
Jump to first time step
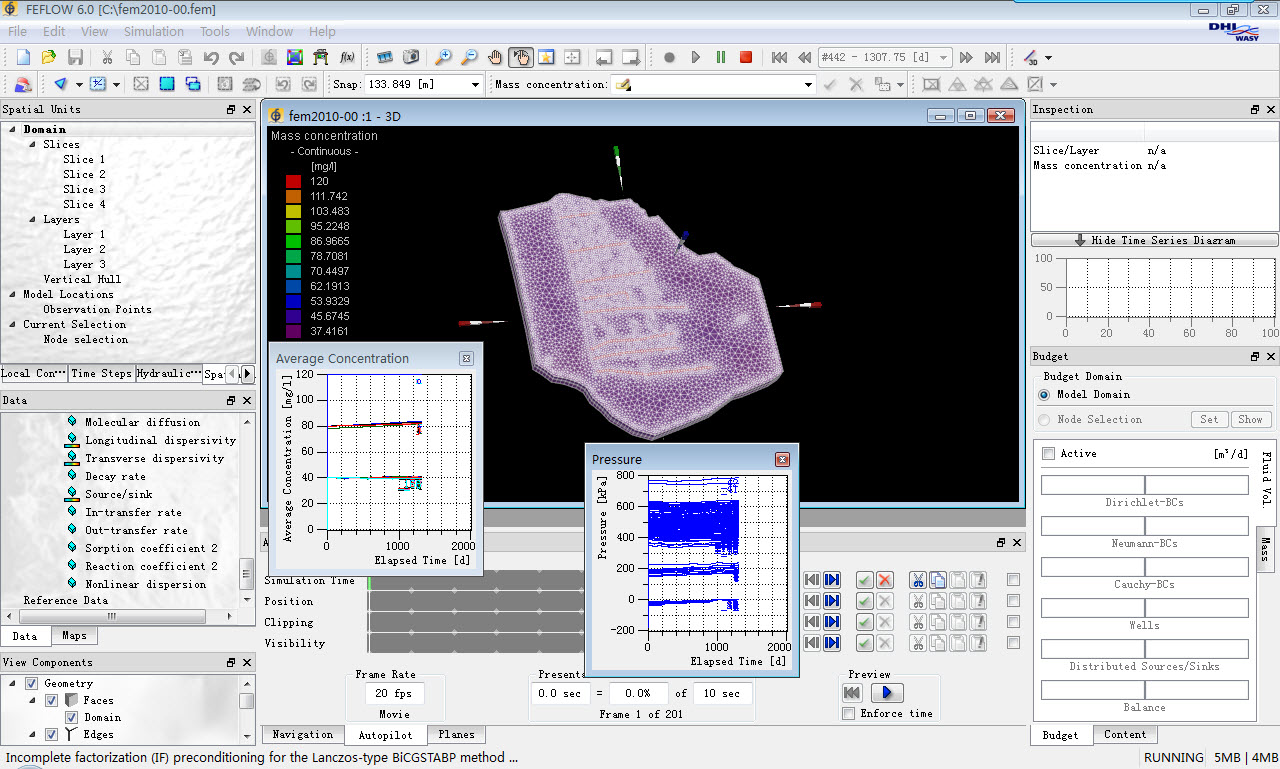pyautogui.click(x=779, y=57)
